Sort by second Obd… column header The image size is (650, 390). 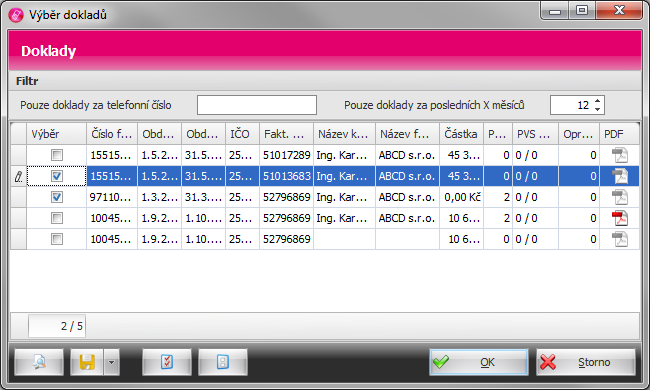click(204, 134)
